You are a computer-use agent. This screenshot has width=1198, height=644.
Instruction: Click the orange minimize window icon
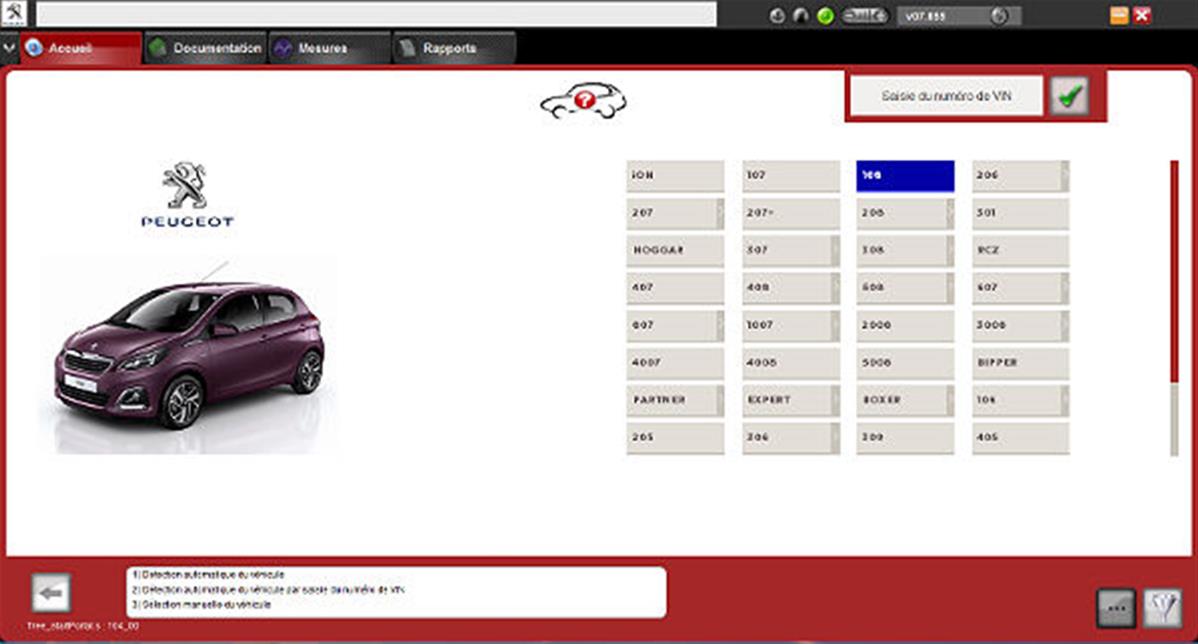point(1119,15)
